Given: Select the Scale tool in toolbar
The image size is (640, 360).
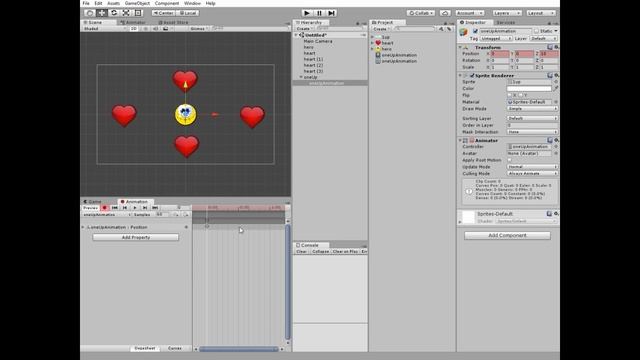Looking at the screenshot, I should [x=126, y=13].
